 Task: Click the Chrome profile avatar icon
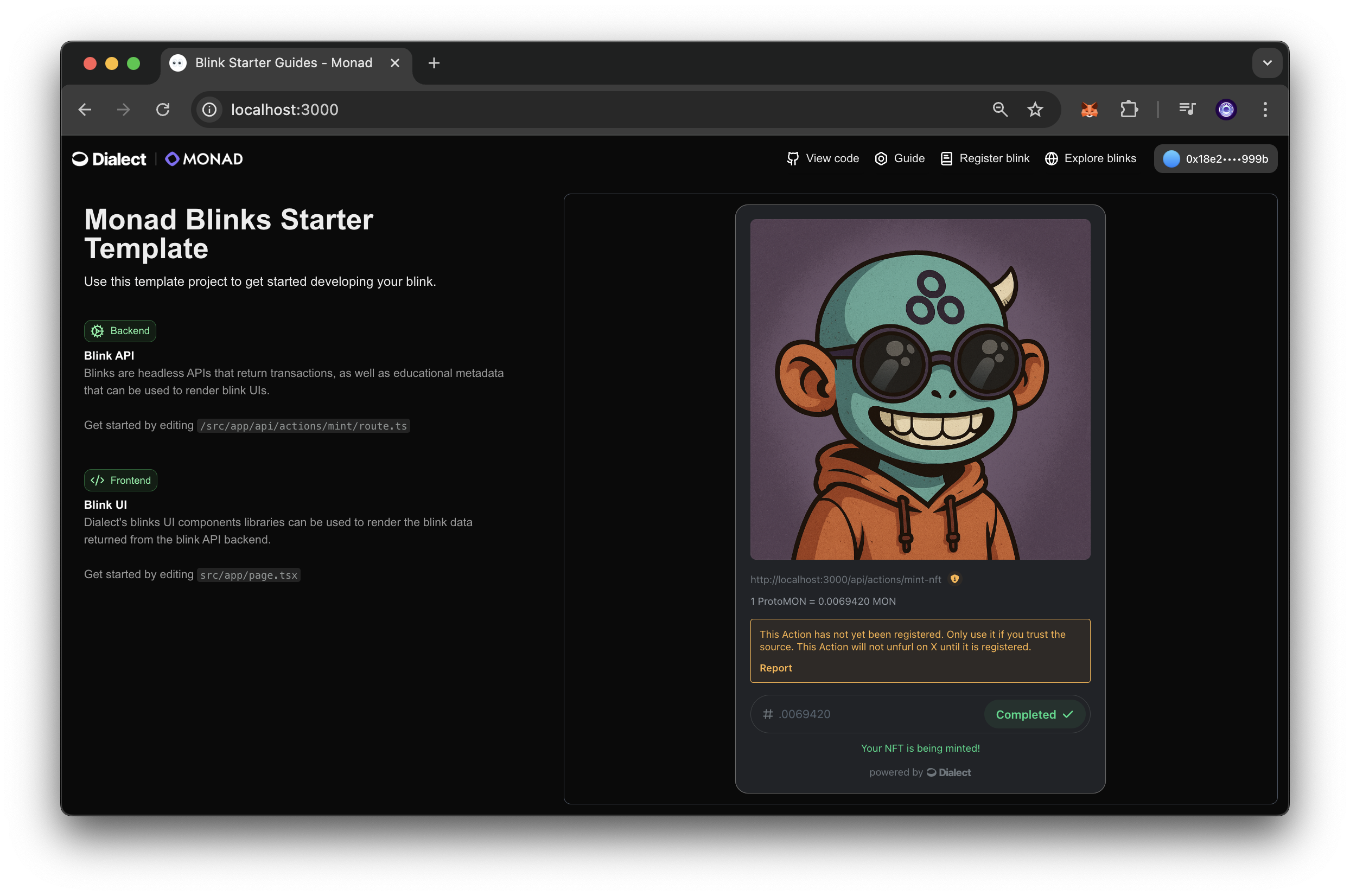(1226, 109)
